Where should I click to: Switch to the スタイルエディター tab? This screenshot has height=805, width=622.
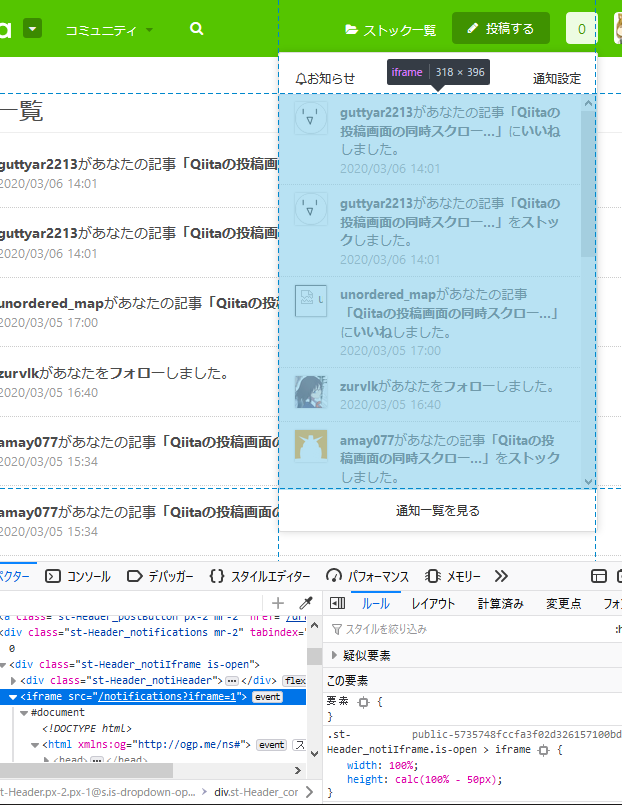click(x=260, y=577)
